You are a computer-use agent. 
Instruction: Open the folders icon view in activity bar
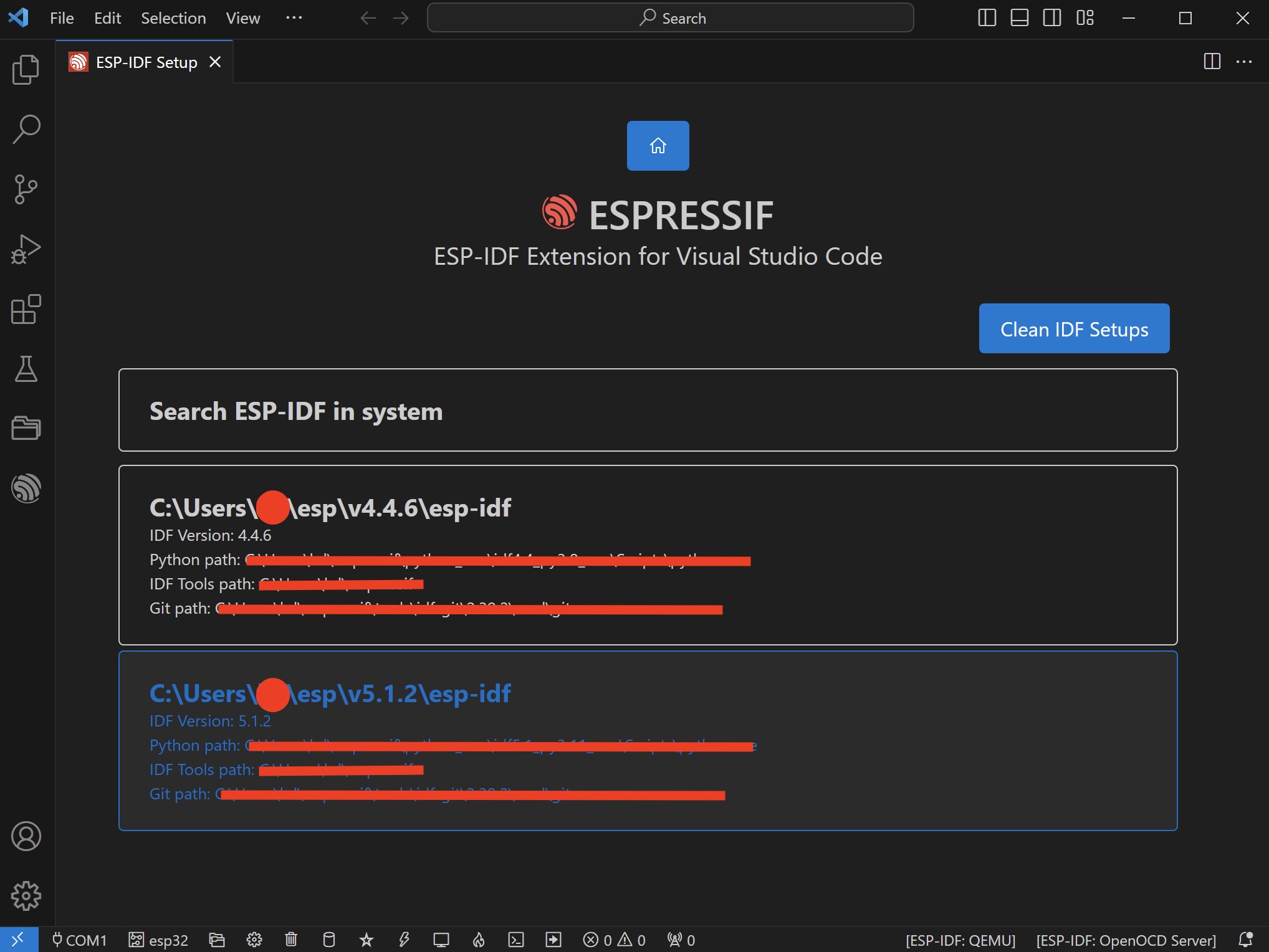coord(26,428)
